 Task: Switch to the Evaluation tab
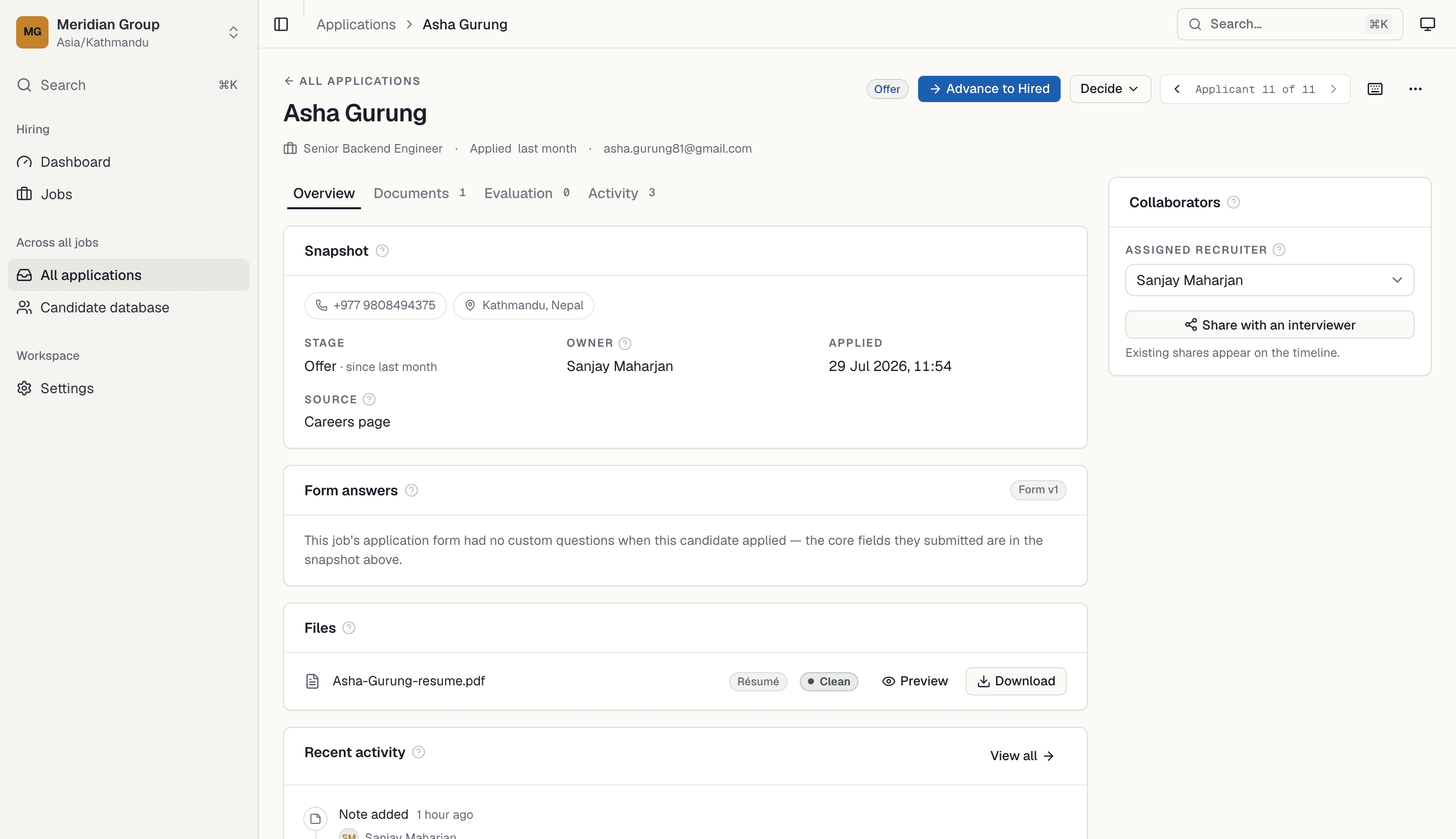pyautogui.click(x=527, y=194)
